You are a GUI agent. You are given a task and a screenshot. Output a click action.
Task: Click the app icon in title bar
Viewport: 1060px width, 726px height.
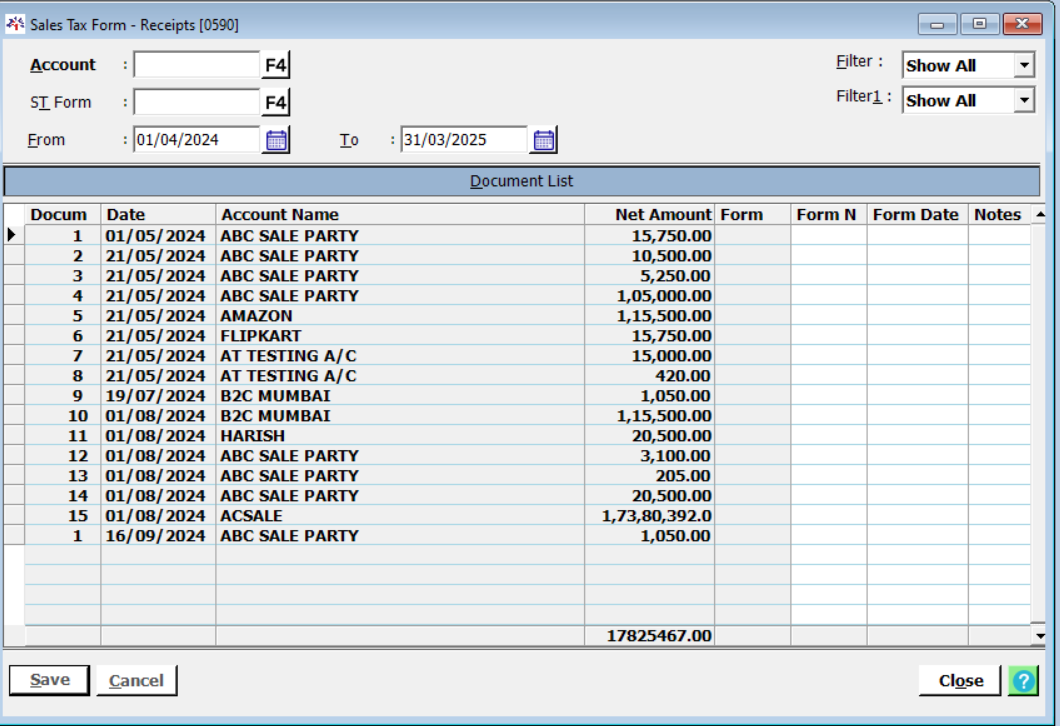click(16, 24)
